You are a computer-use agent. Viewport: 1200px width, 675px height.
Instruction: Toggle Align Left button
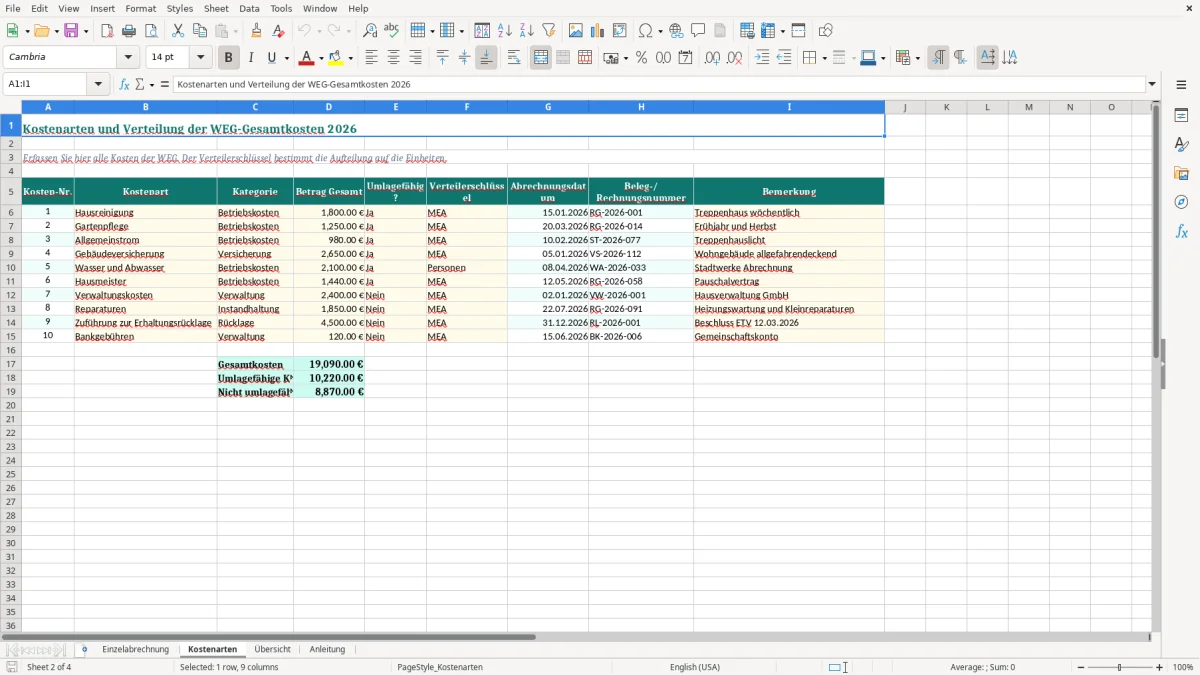point(371,58)
